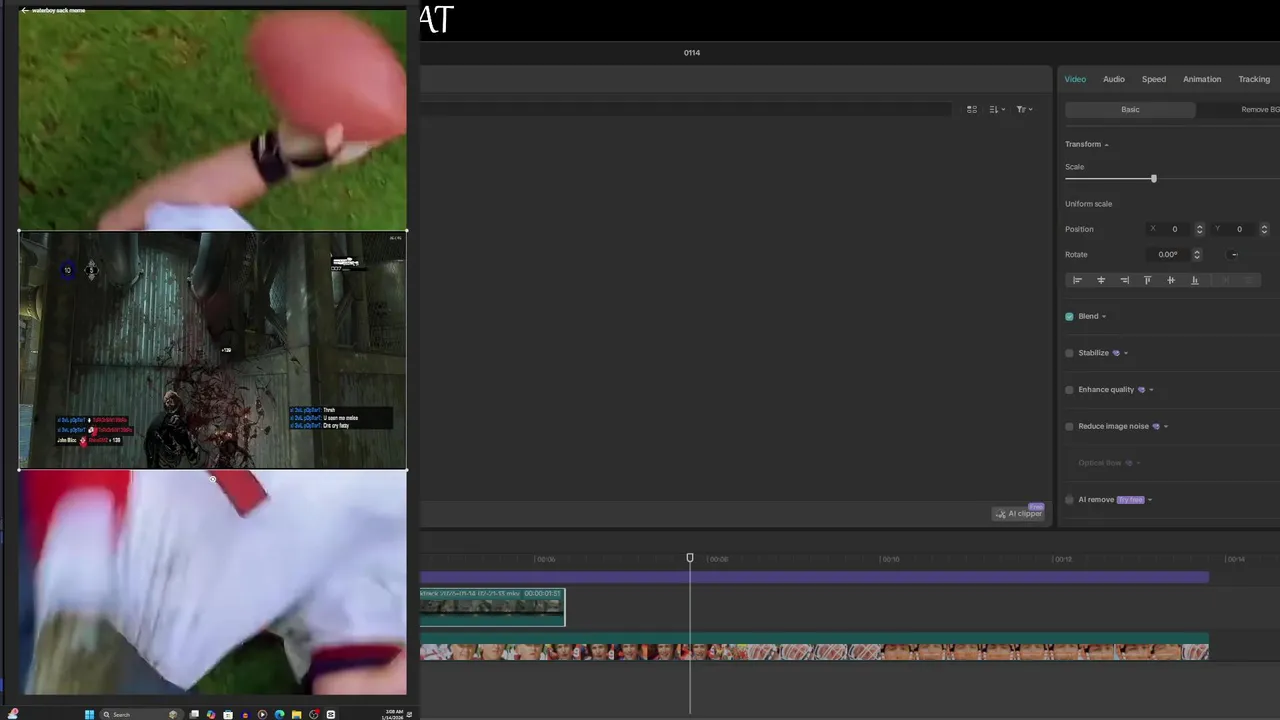Open the Windows Start menu
The height and width of the screenshot is (720, 1280).
tap(89, 714)
